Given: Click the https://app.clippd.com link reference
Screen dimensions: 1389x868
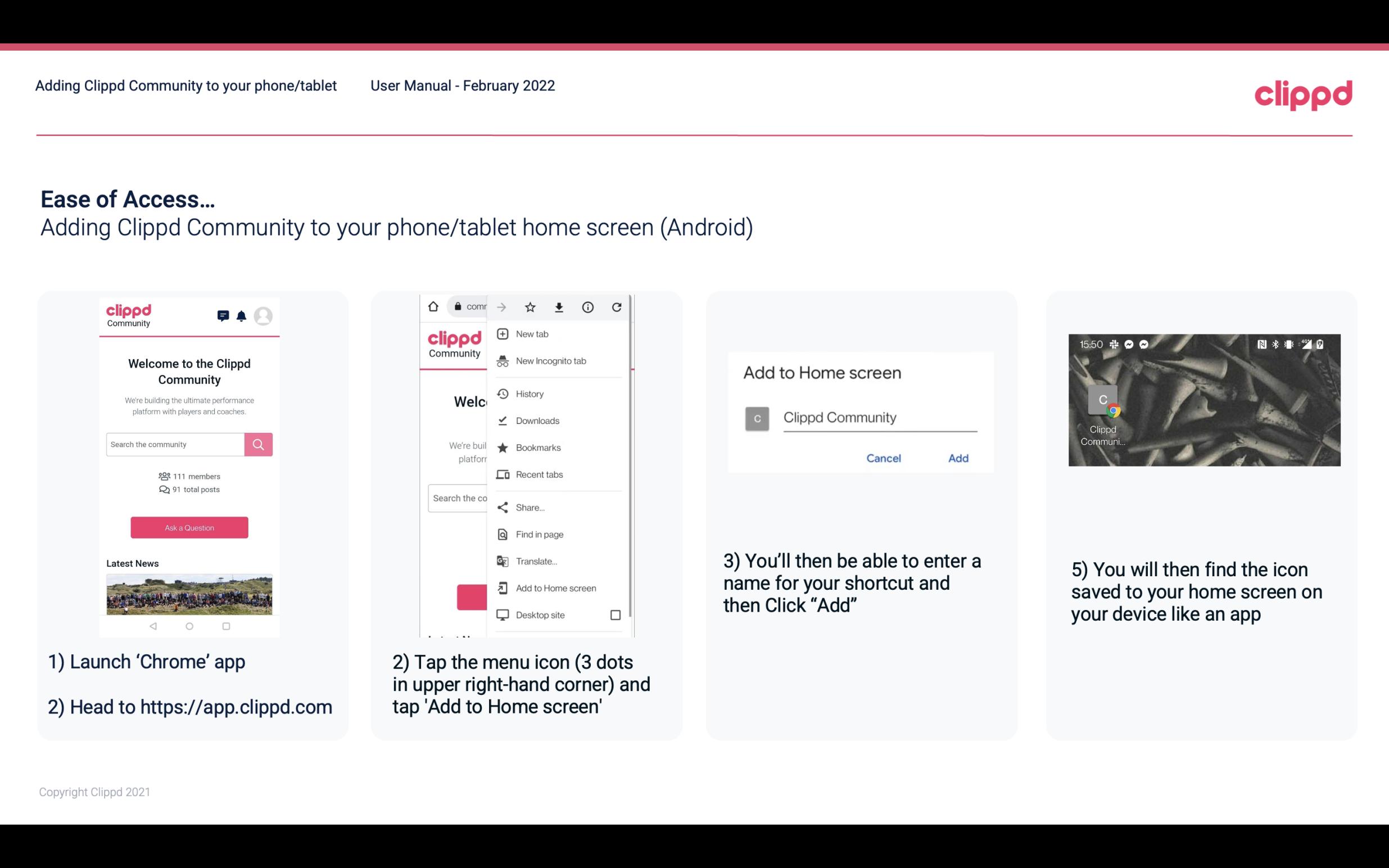Looking at the screenshot, I should click(x=237, y=707).
